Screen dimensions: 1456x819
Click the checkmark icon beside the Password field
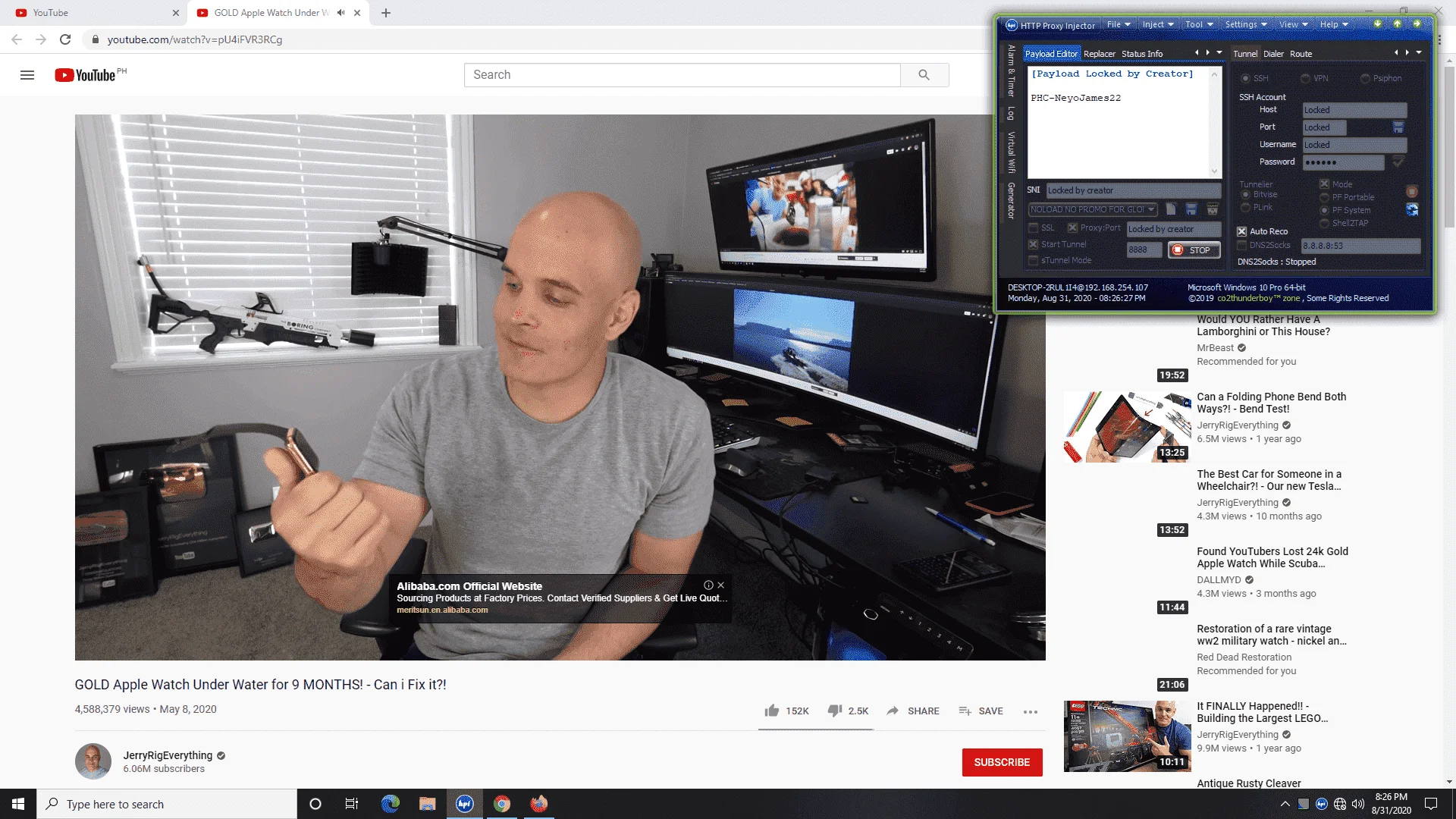tap(1398, 162)
